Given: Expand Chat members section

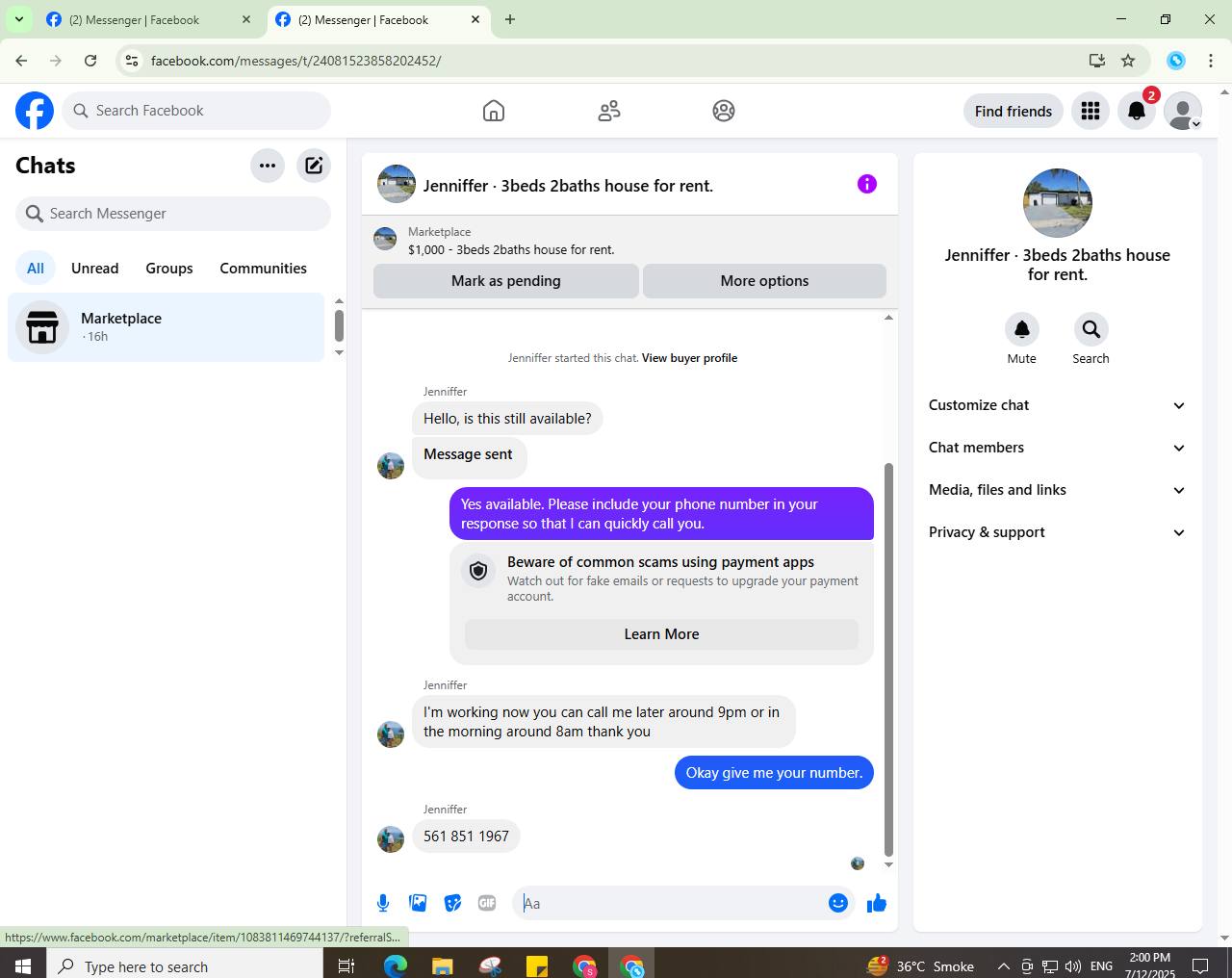Looking at the screenshot, I should point(1058,448).
